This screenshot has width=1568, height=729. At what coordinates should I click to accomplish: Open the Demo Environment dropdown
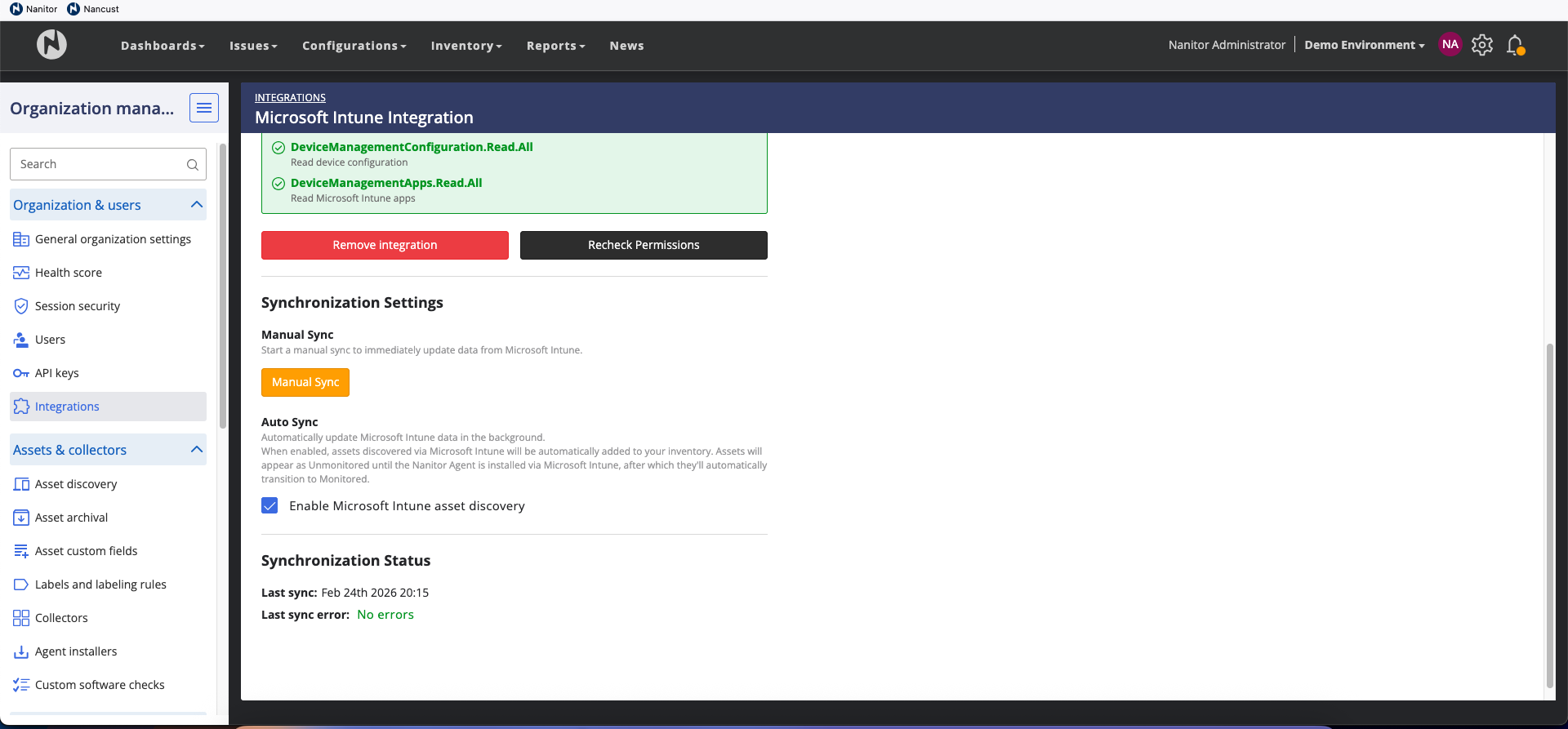pyautogui.click(x=1364, y=45)
